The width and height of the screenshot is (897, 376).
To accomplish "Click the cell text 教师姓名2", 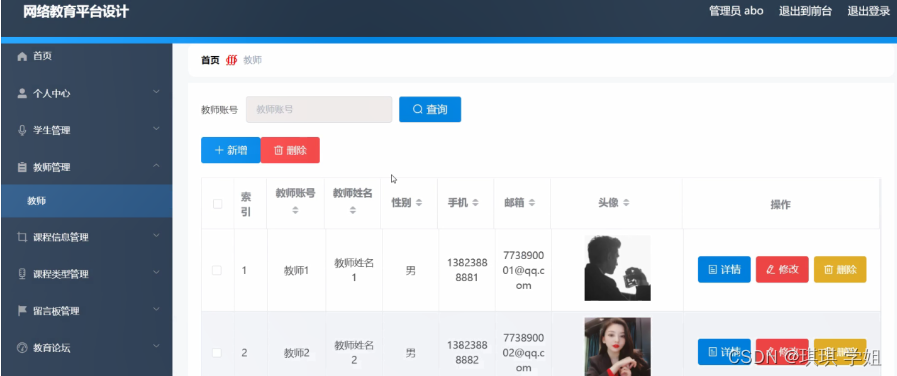I will [x=354, y=353].
